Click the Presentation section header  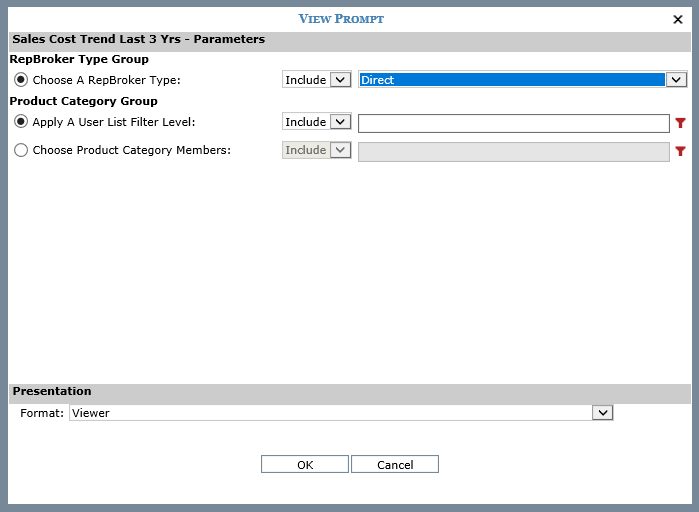coord(51,392)
